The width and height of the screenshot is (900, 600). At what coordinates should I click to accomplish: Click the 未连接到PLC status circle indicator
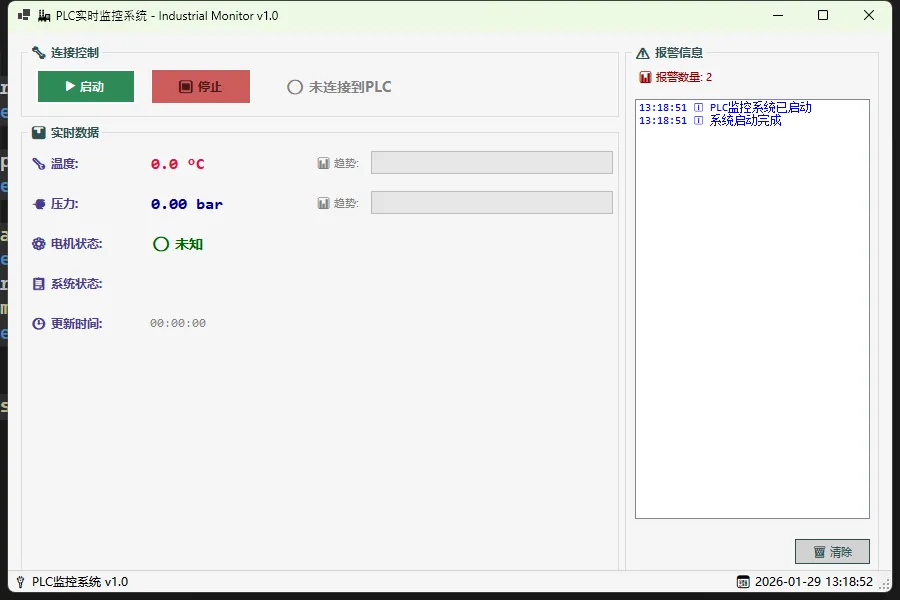click(295, 87)
